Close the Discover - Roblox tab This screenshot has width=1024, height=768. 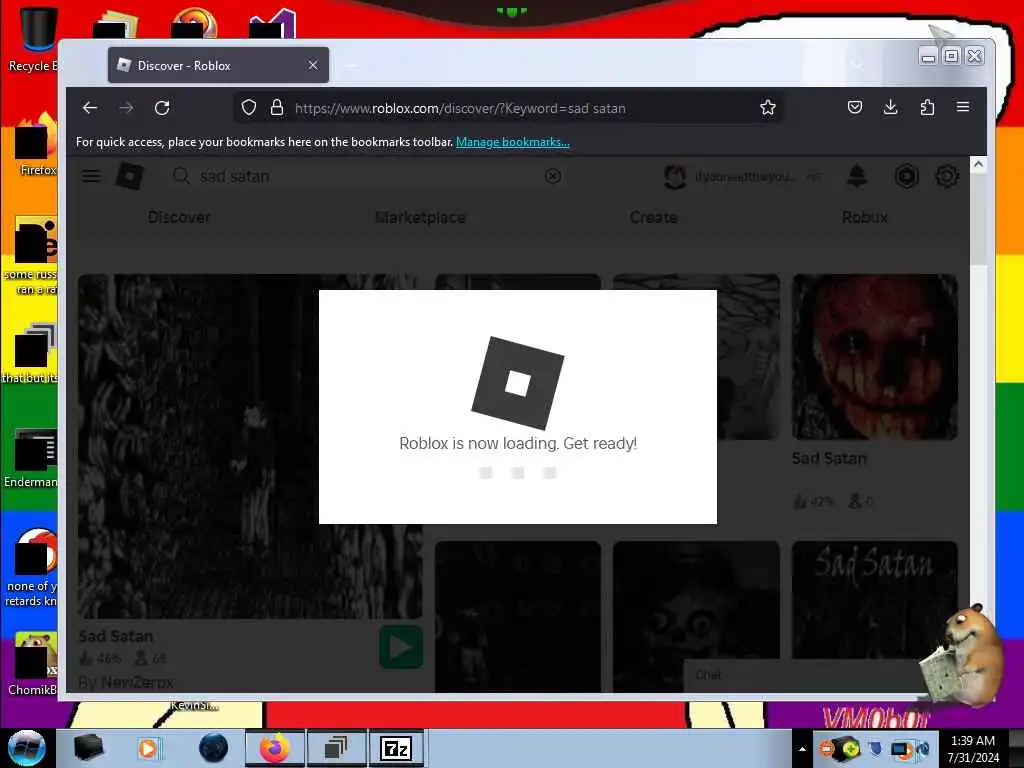(313, 65)
